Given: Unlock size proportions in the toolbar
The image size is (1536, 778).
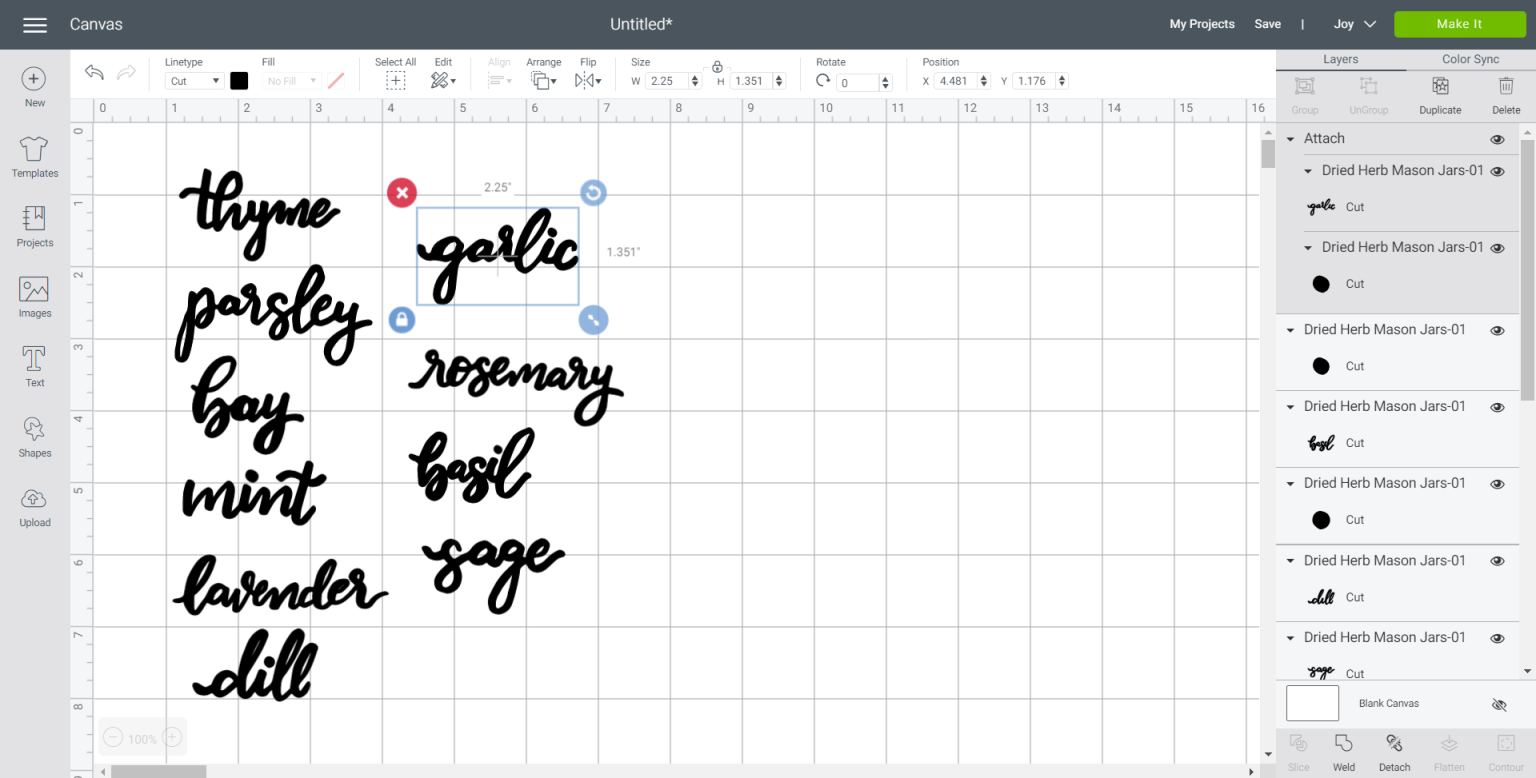Looking at the screenshot, I should pos(717,66).
